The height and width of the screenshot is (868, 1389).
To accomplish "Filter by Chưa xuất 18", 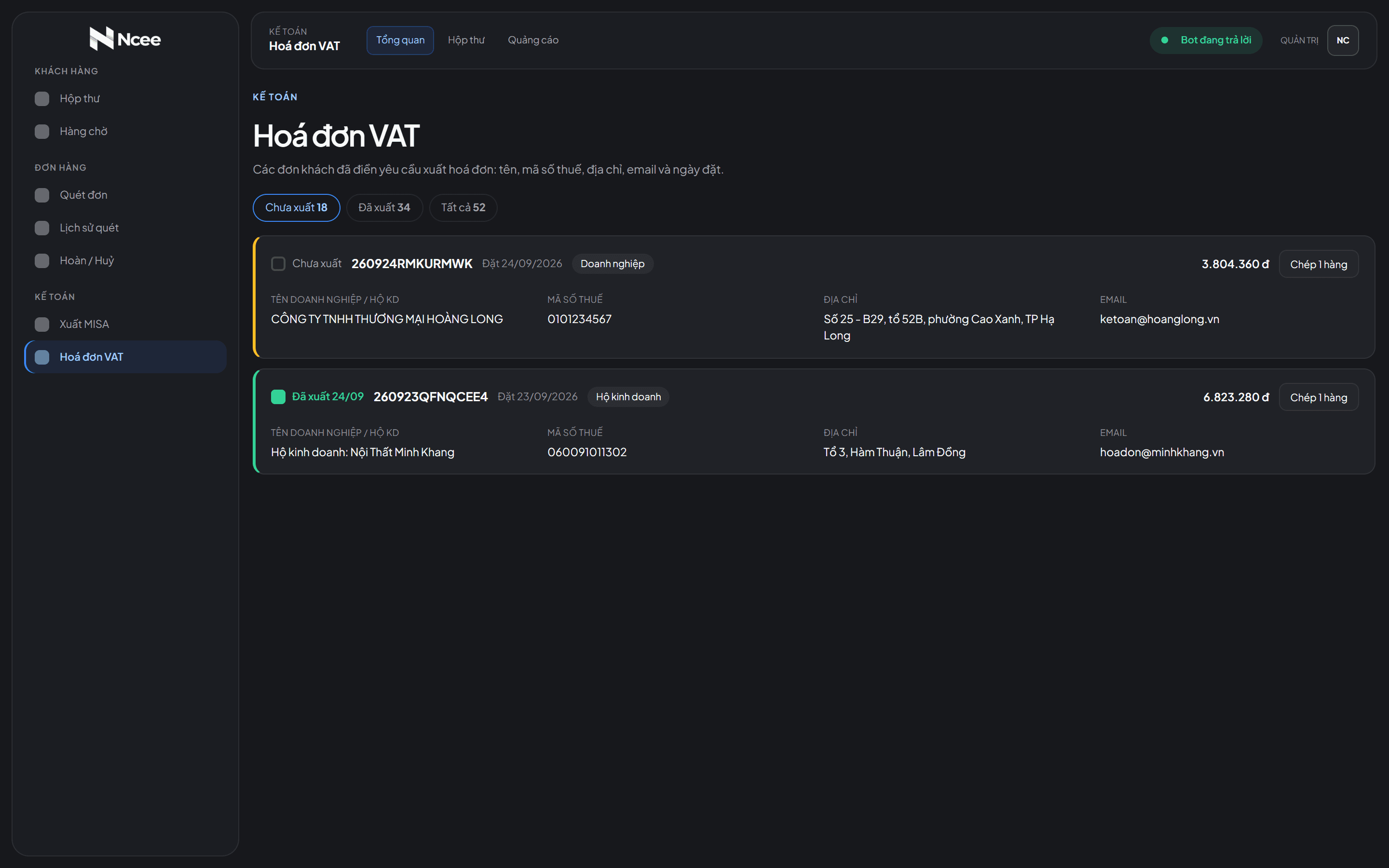I will (296, 207).
